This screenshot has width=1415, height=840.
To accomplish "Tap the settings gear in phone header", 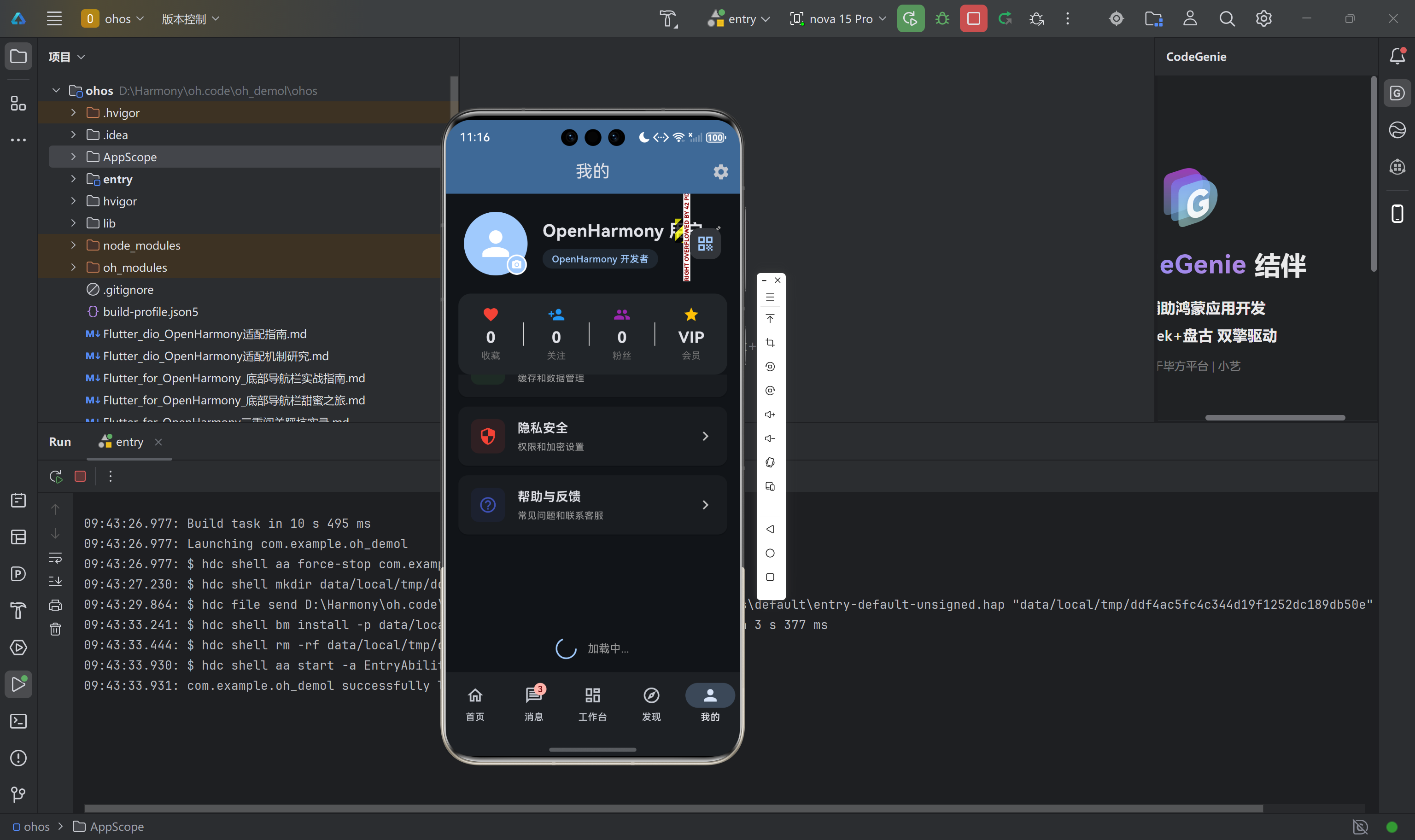I will (720, 171).
